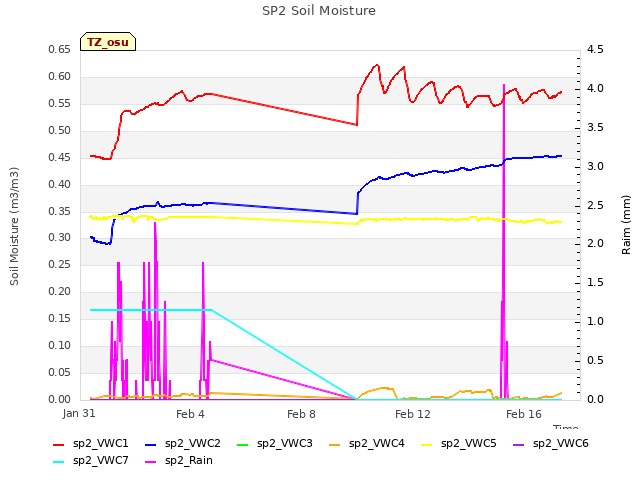The width and height of the screenshot is (640, 480).
Task: Click blue sp2_VWC2 legend color marker
Action: 151,445
